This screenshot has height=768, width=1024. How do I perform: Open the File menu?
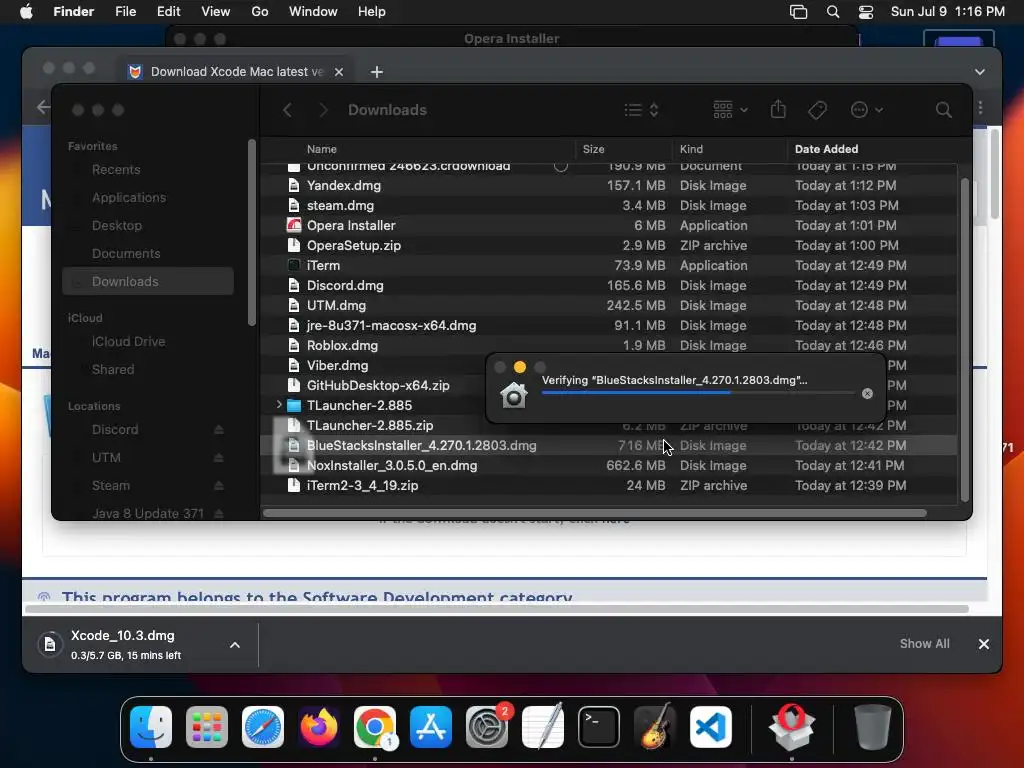125,12
